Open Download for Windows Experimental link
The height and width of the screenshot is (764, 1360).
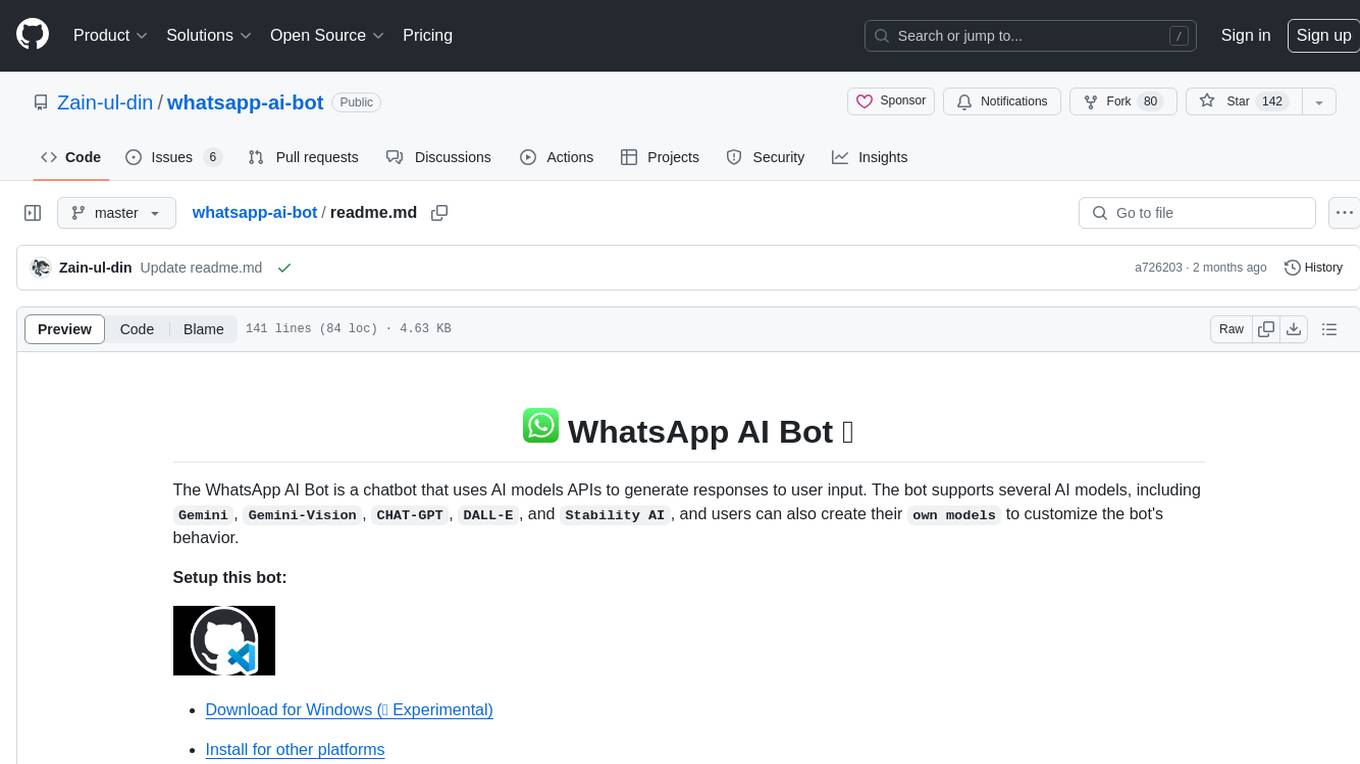pyautogui.click(x=349, y=709)
